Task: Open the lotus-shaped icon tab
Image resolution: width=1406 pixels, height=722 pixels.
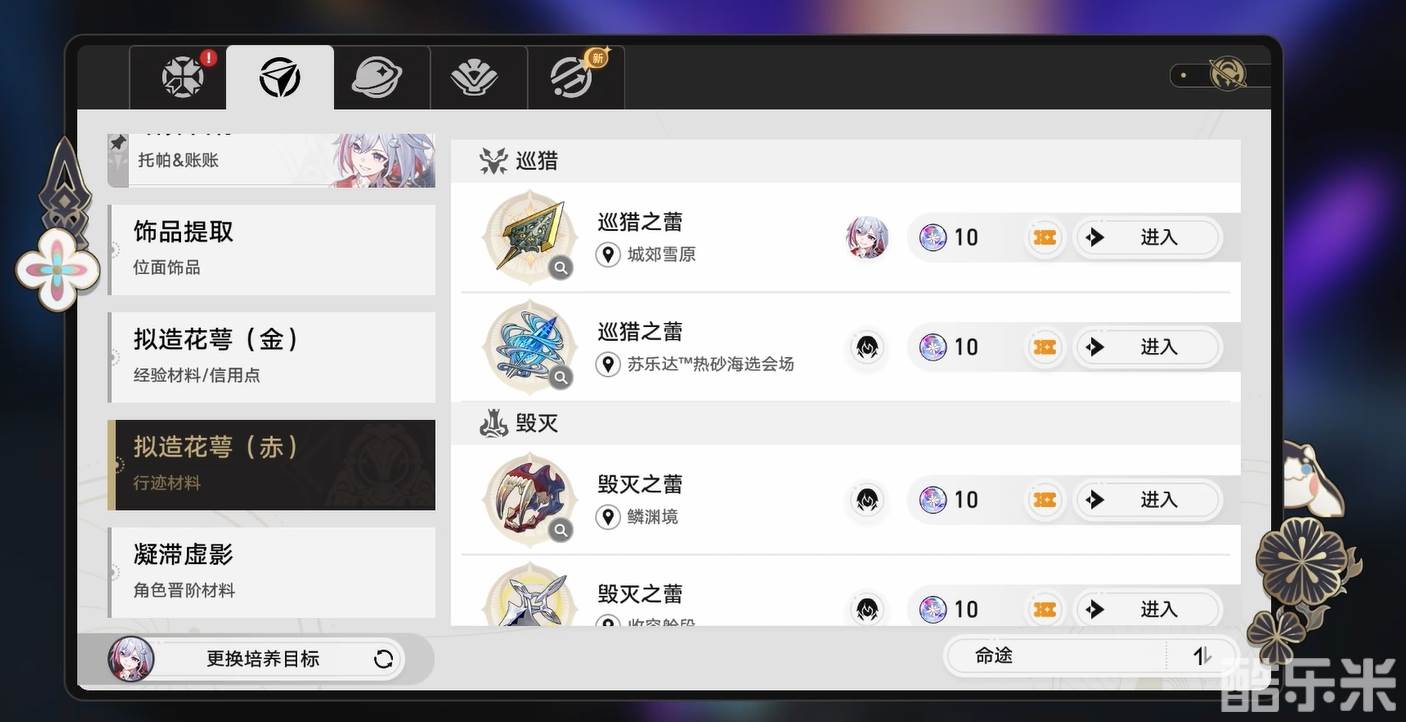Action: 474,77
